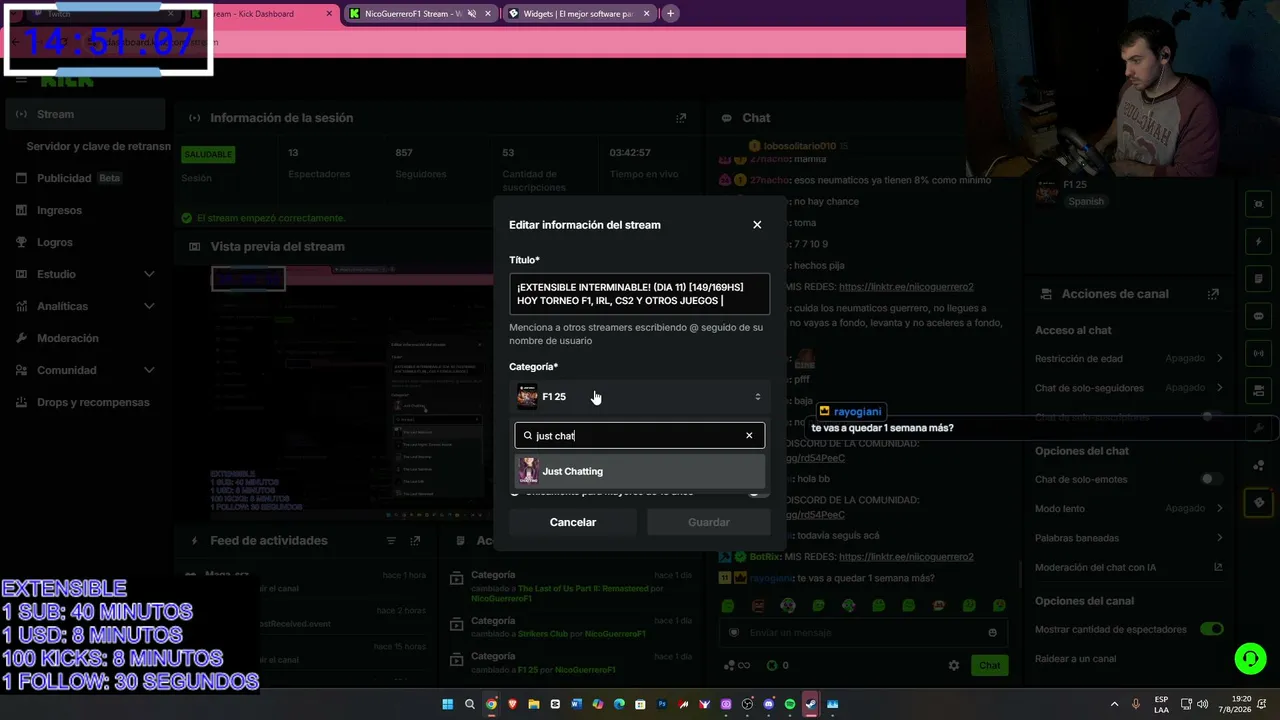Screen dimensions: 1280x720
Task: Open Discord from the taskbar
Action: 768,704
